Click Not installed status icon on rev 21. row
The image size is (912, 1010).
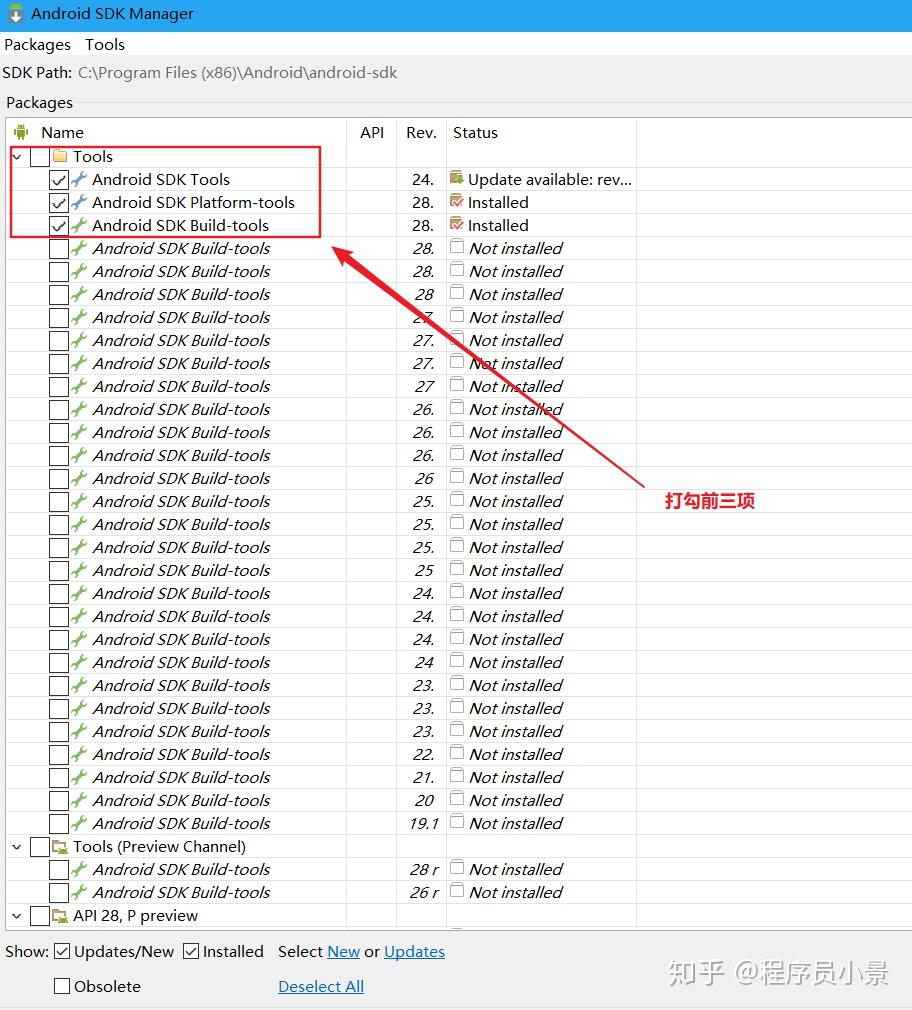457,775
